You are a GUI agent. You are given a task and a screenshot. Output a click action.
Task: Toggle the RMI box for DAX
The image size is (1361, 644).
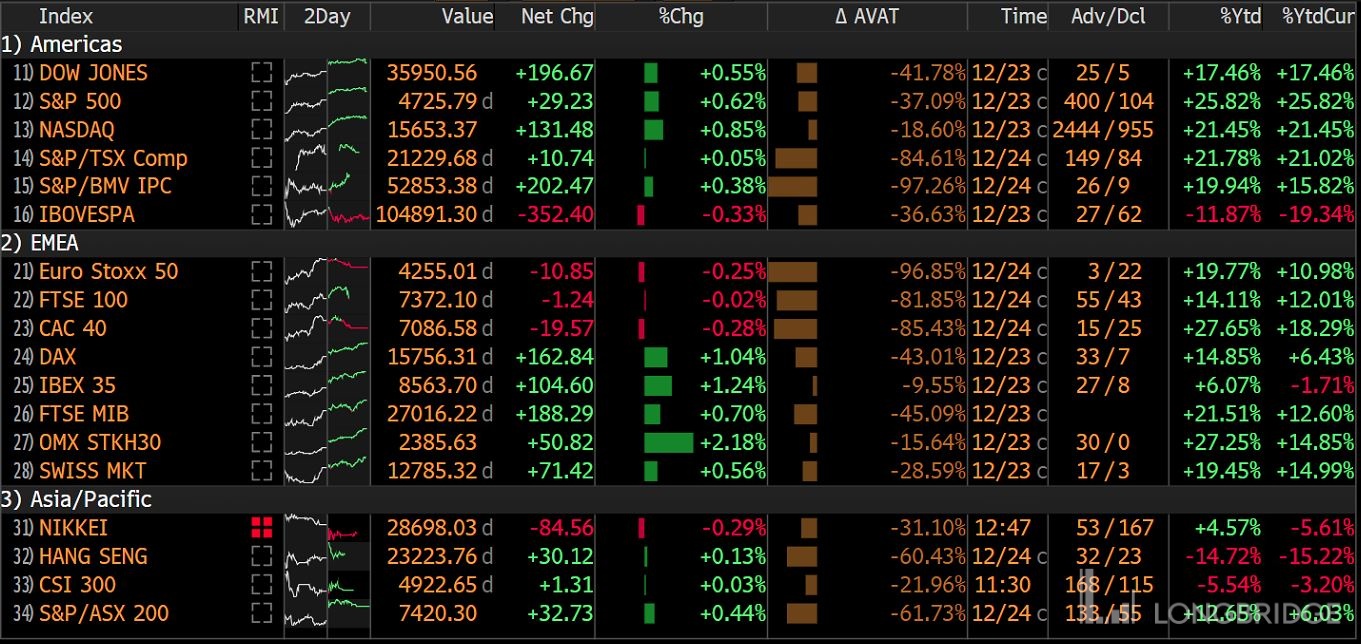(261, 357)
